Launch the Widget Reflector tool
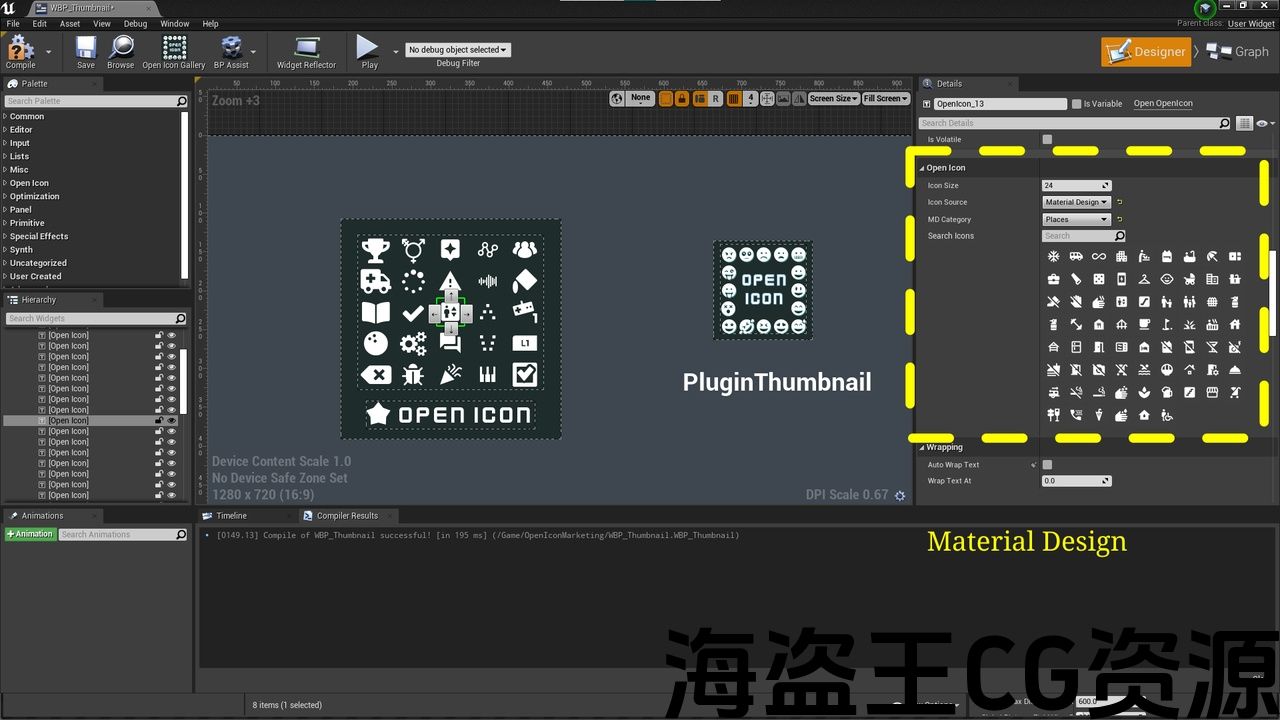 306,49
